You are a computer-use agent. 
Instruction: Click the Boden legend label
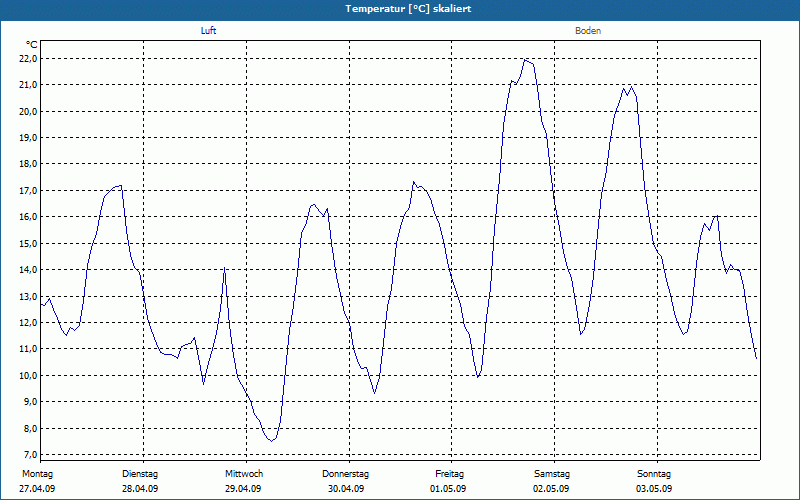pos(588,31)
